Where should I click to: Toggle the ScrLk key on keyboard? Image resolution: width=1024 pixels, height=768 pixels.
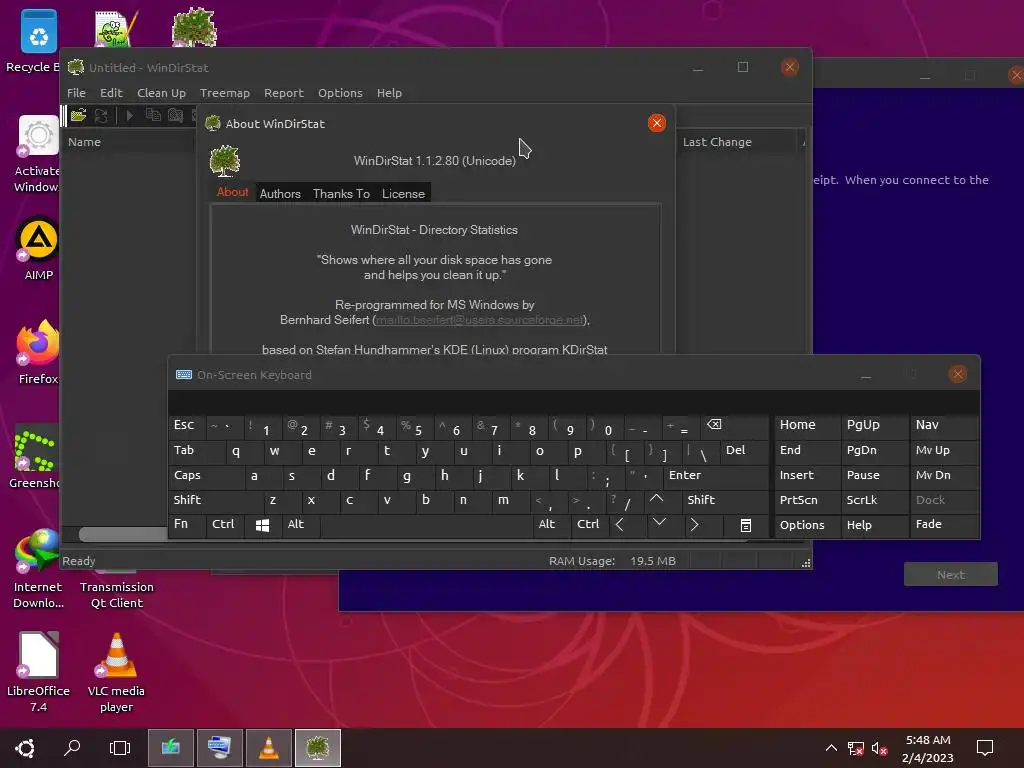(874, 500)
